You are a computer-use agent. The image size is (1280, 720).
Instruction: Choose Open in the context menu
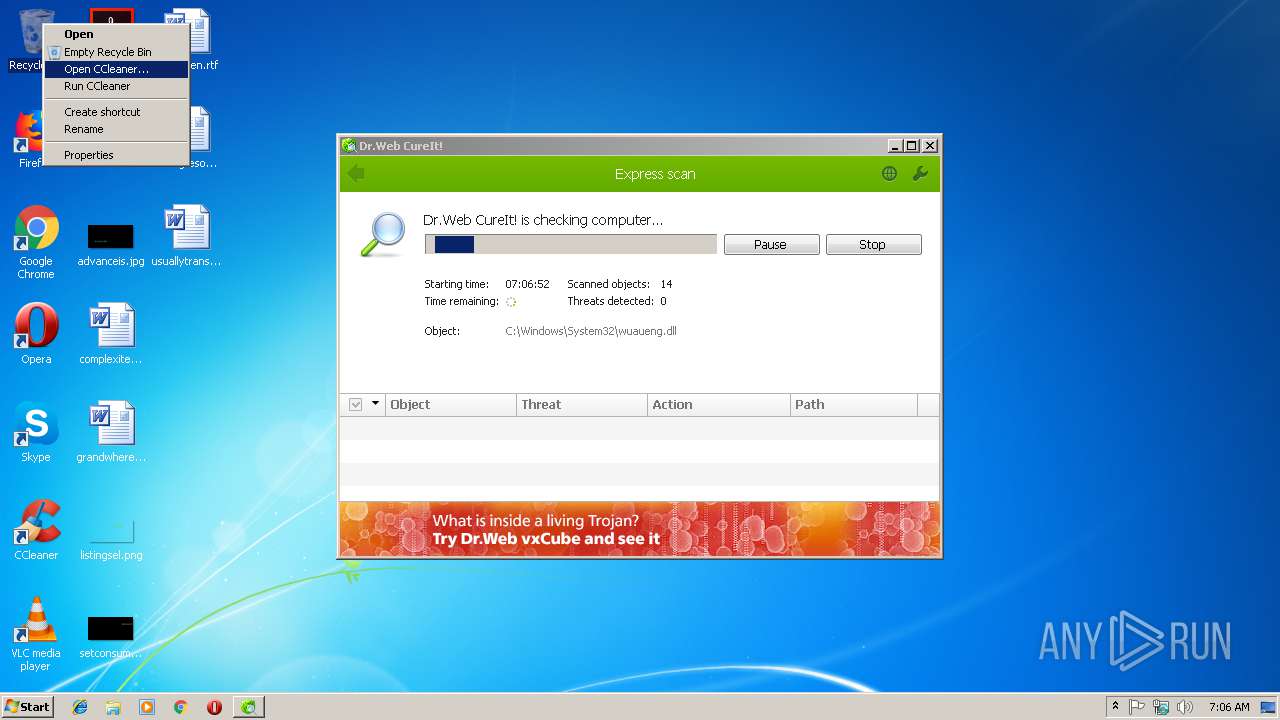[x=116, y=34]
